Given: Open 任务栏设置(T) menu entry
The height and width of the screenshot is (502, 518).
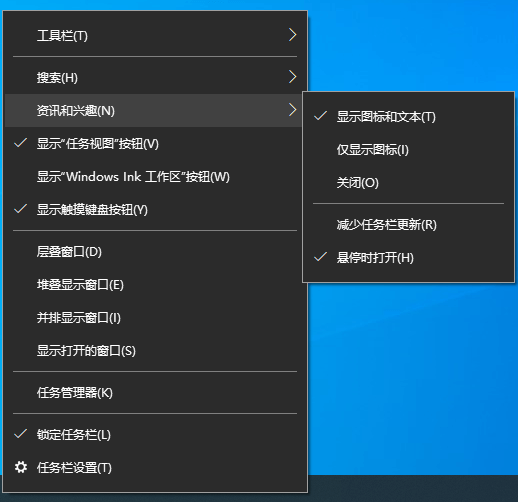Looking at the screenshot, I should 155,468.
